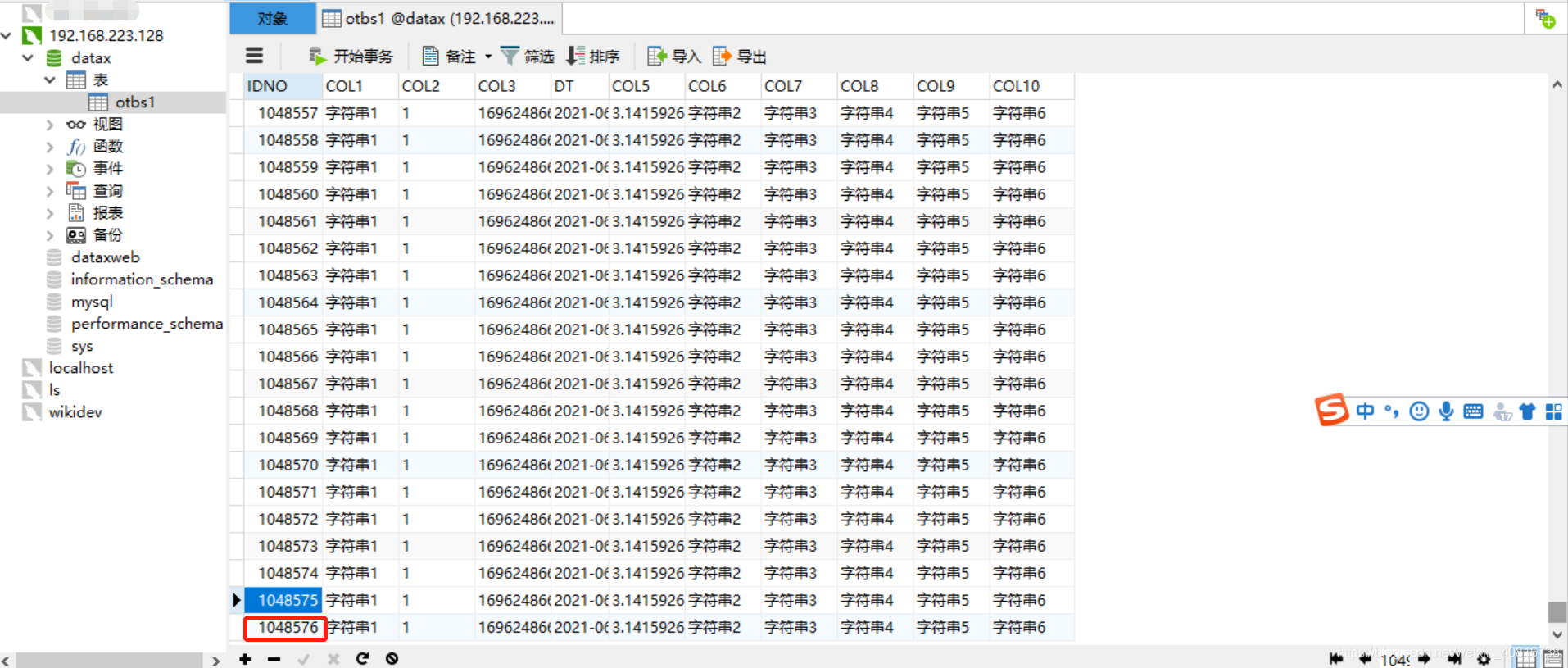Collapse the 192.168.223.128 connection node

pyautogui.click(x=7, y=35)
